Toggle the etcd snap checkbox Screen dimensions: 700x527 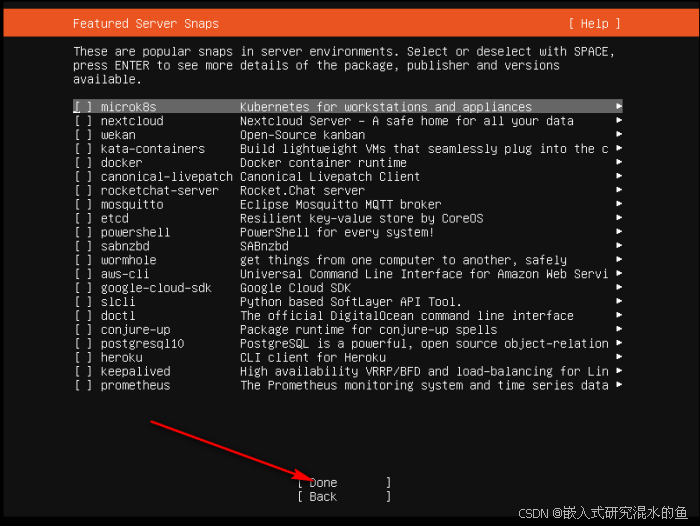[x=83, y=218]
